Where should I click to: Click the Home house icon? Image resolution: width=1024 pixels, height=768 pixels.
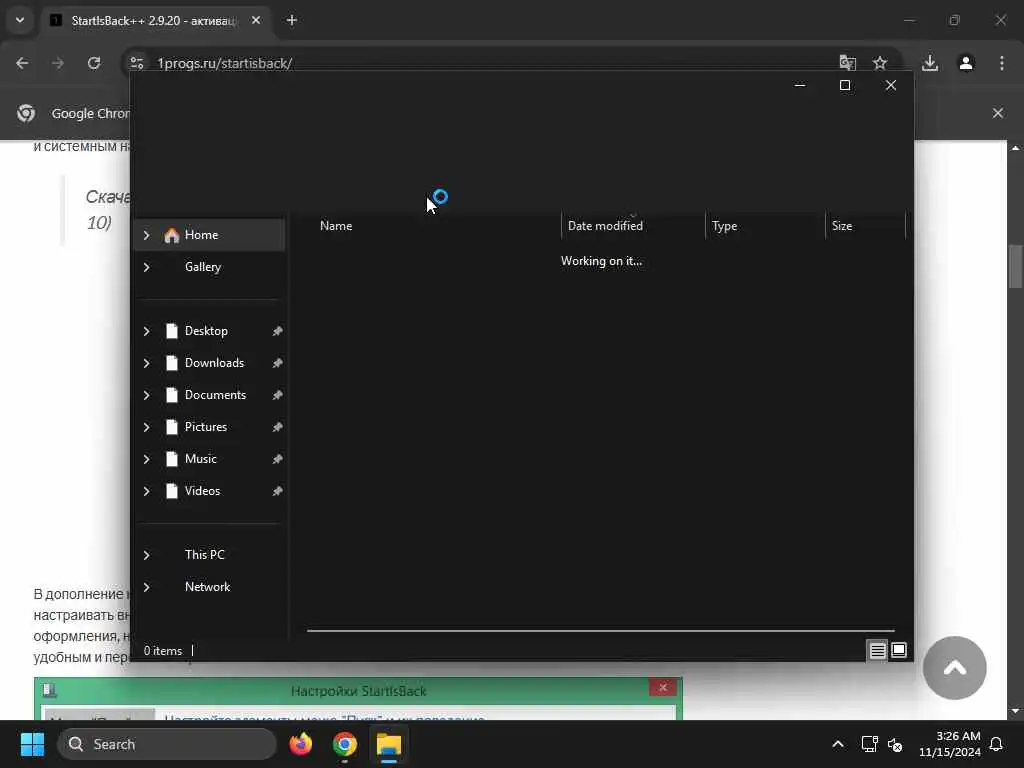[x=172, y=235]
